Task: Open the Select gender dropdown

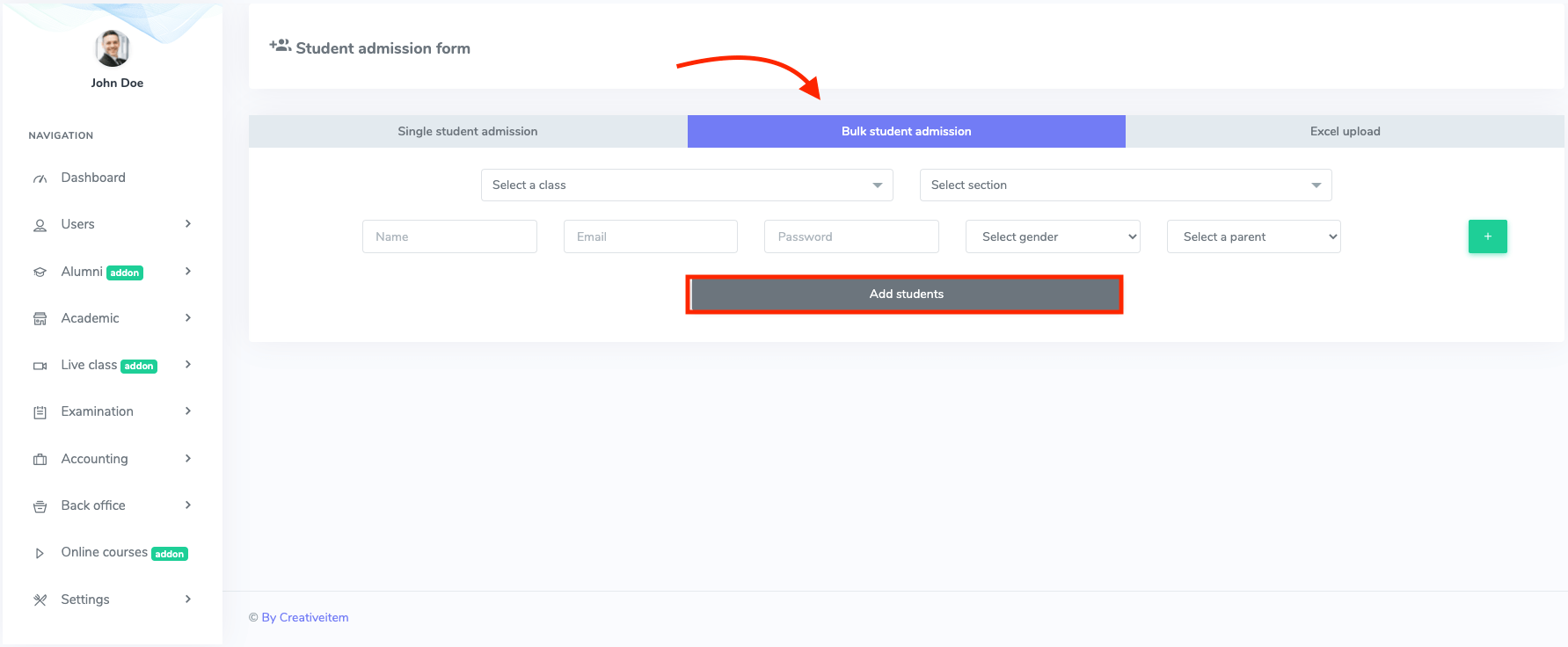Action: [1052, 236]
